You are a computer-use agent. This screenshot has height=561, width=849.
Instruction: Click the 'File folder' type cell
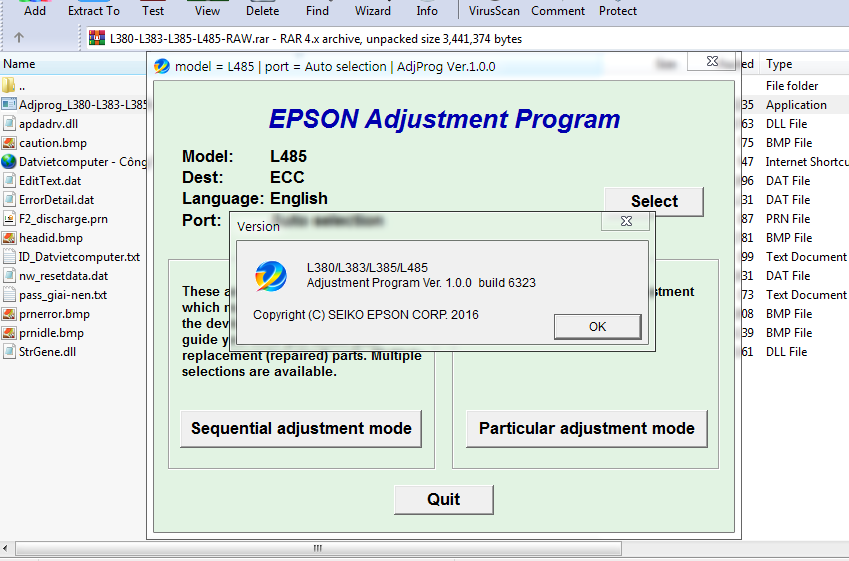pos(792,86)
